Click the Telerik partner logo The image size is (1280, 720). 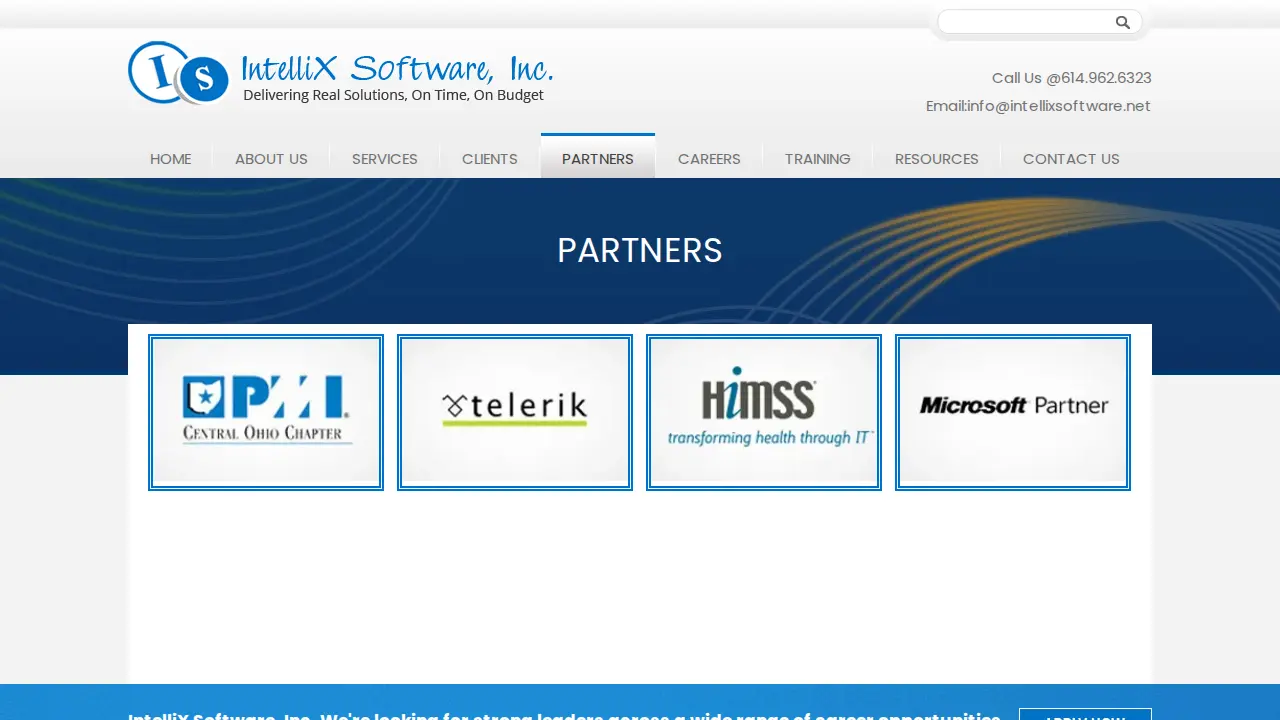click(515, 412)
